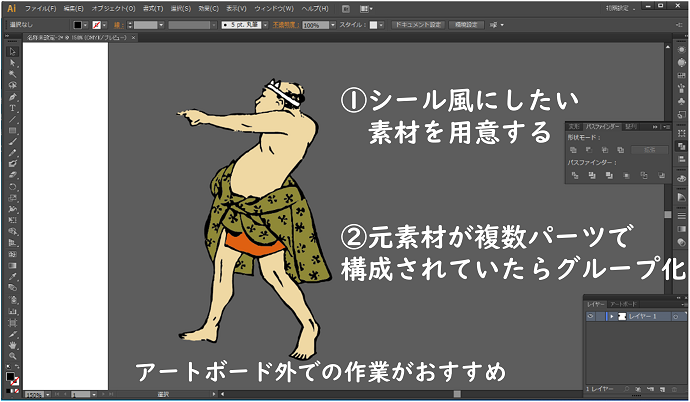This screenshot has height=402, width=690.
Task: Click the Minus Front shape mode icon
Action: click(x=589, y=150)
